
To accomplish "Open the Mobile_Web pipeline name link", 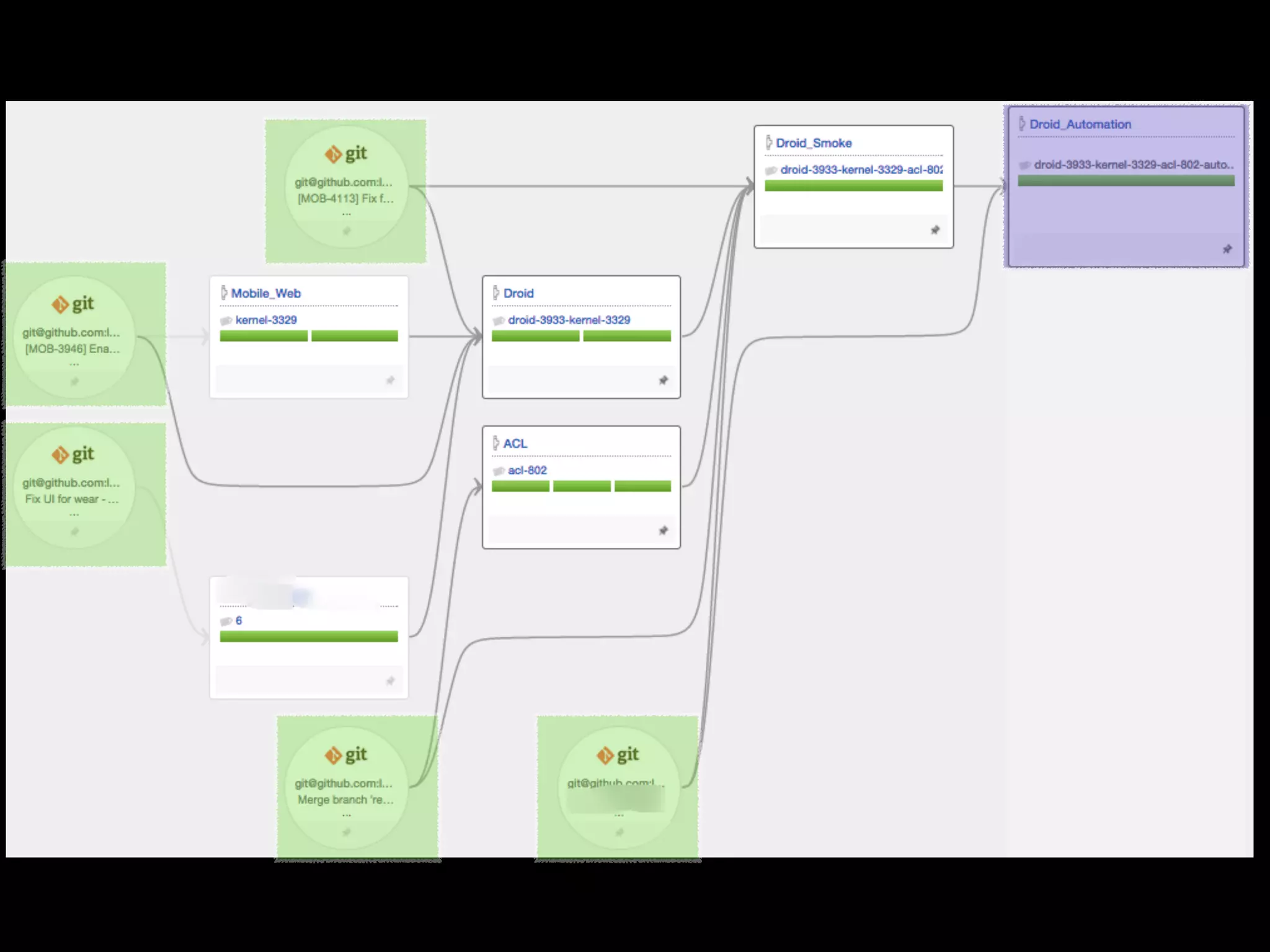I will (265, 293).
